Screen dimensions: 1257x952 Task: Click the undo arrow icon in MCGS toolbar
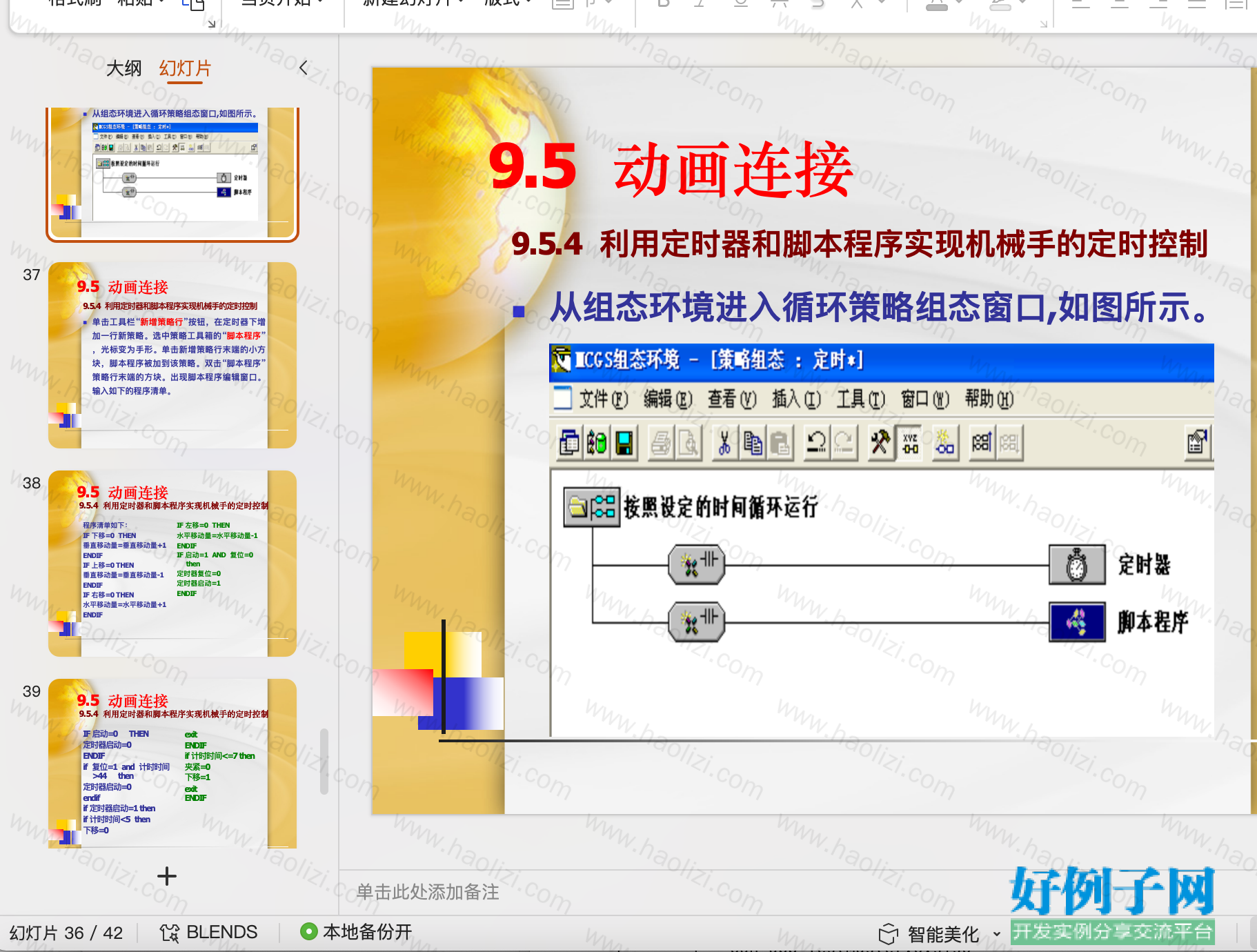[x=816, y=443]
